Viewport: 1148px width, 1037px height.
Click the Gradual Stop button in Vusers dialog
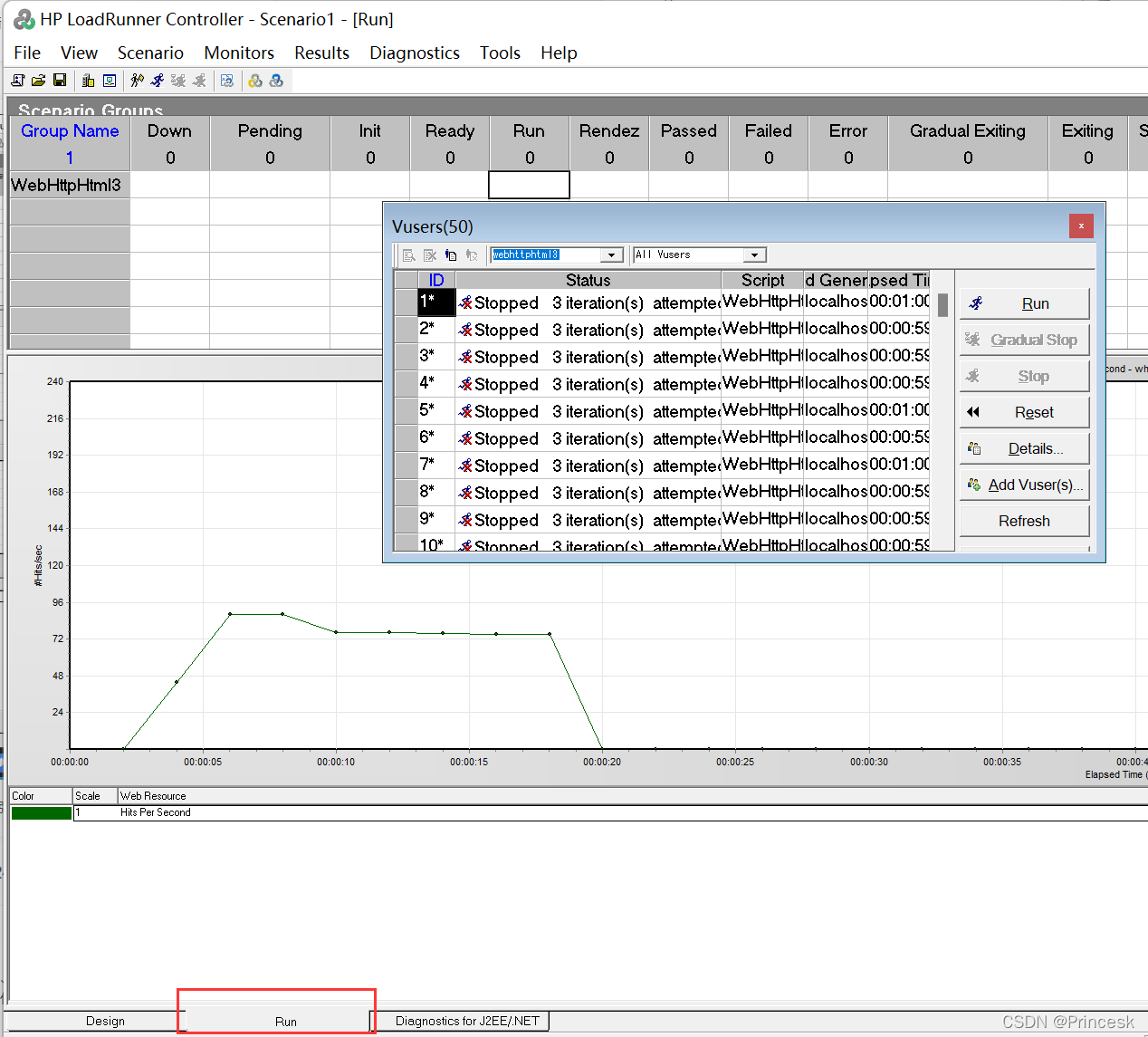click(x=1024, y=340)
